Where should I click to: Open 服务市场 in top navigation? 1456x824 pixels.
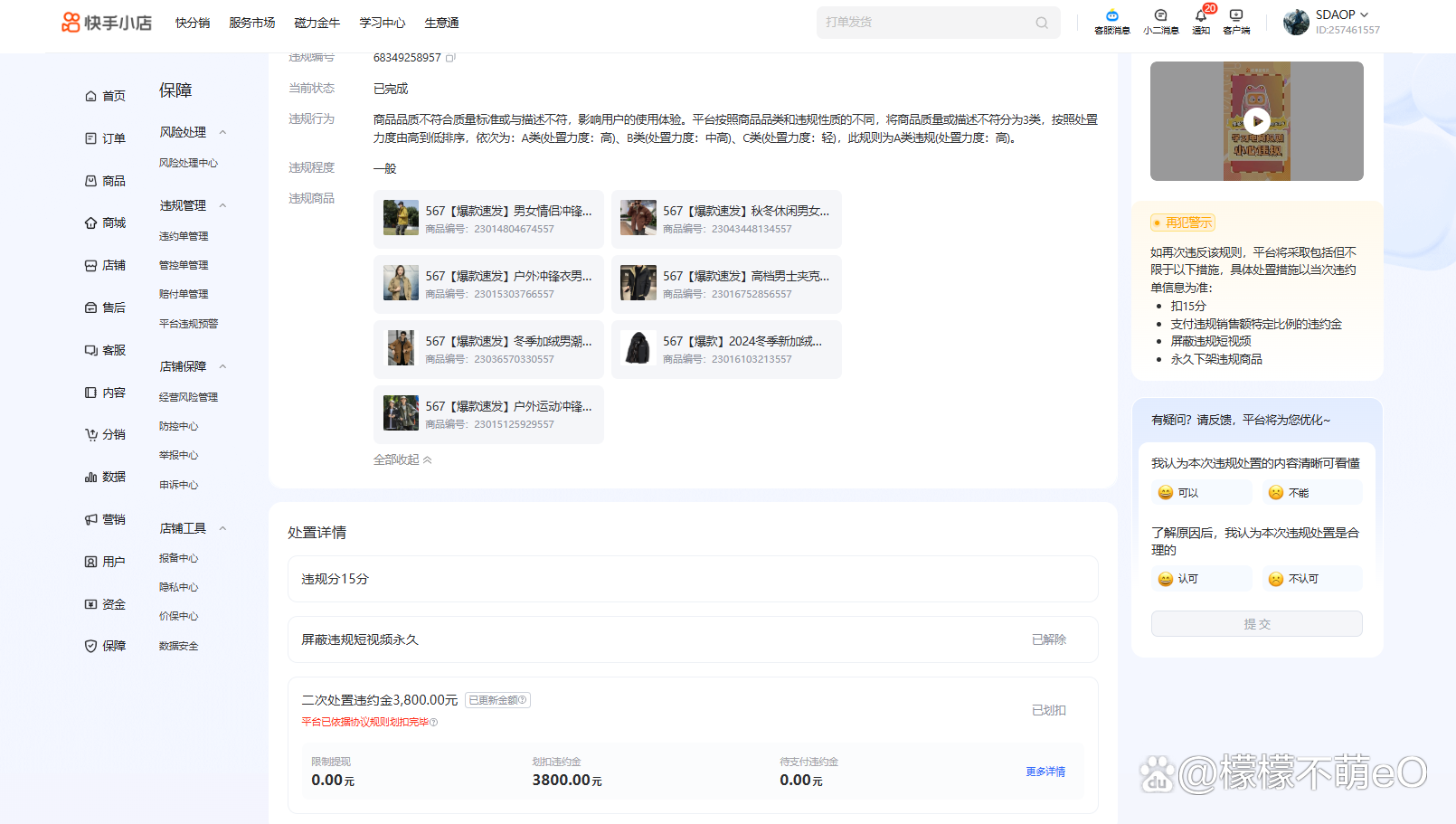(x=251, y=23)
